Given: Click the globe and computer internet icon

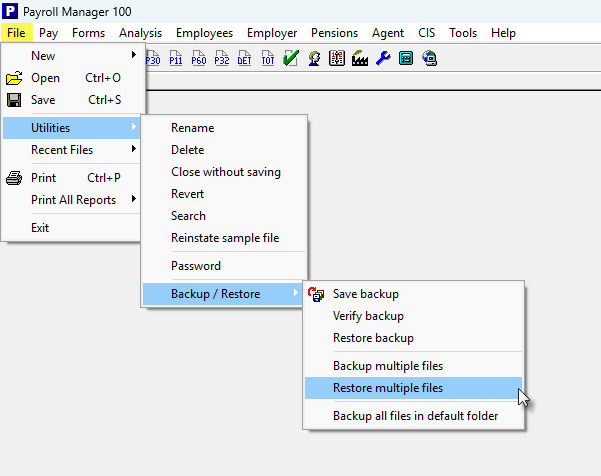Looking at the screenshot, I should 429,58.
